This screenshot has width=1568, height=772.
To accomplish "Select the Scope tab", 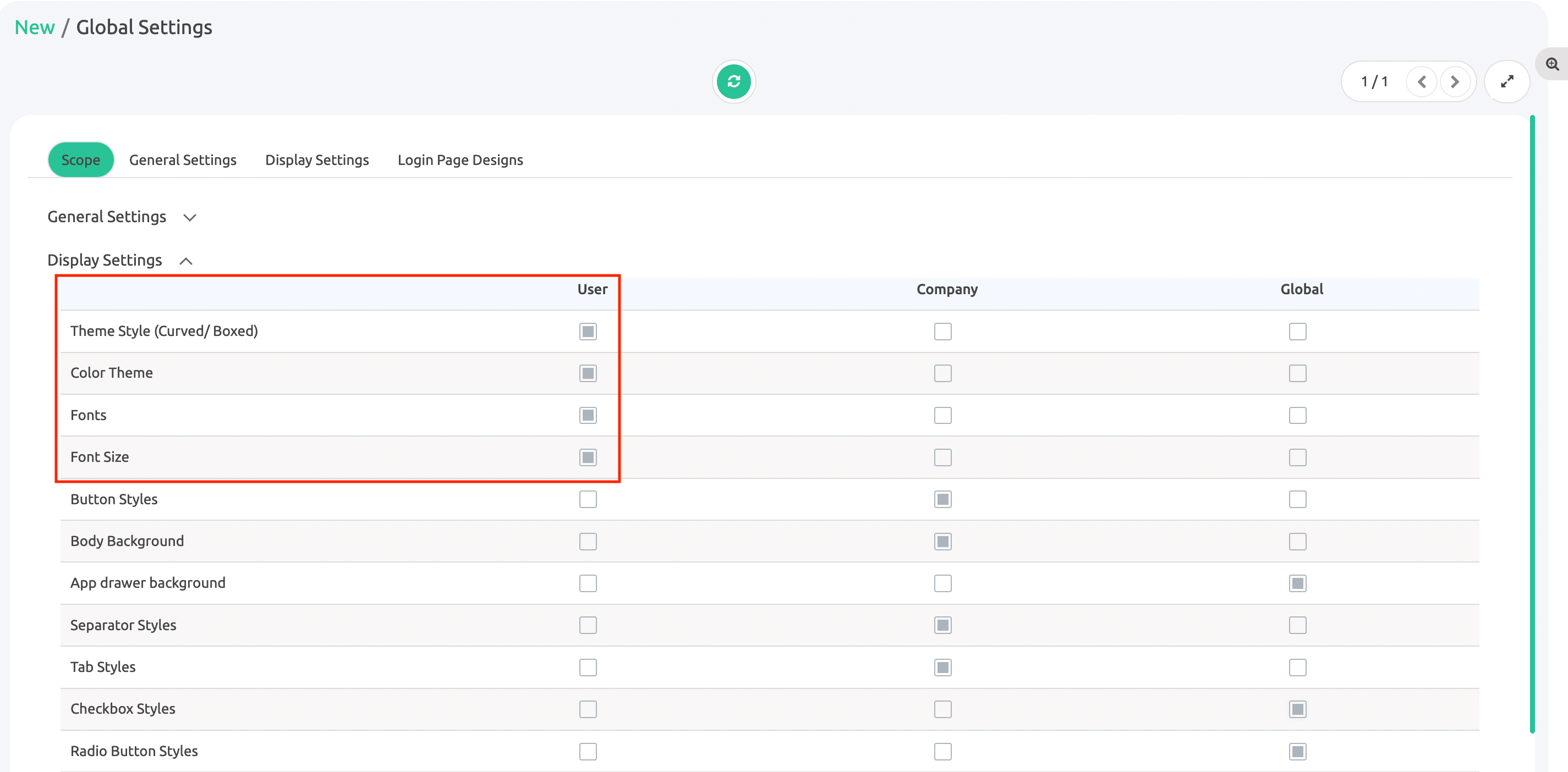I will [x=80, y=160].
